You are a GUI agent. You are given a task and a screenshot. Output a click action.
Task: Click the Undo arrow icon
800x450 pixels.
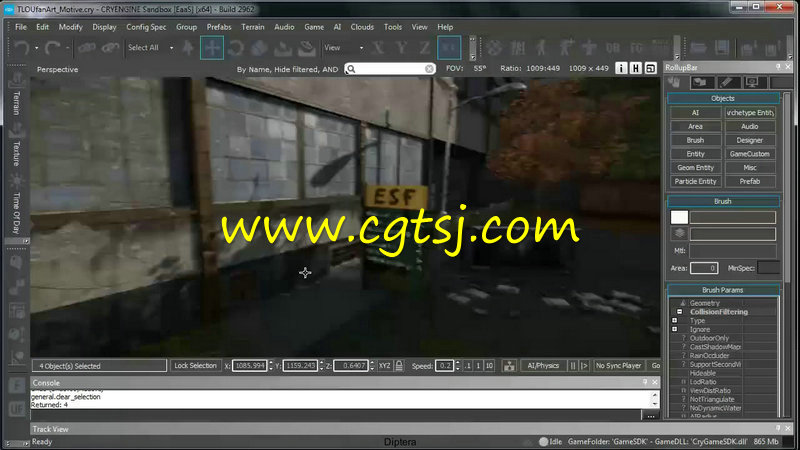21,48
